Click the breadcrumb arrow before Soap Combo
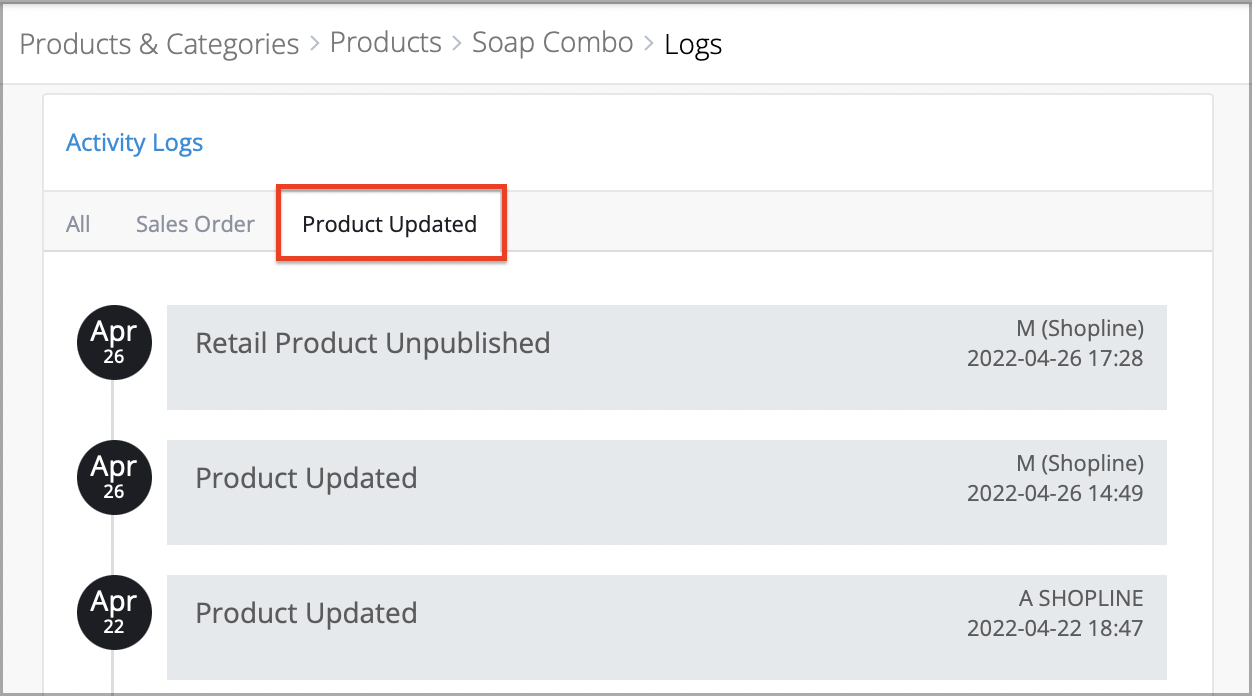This screenshot has height=696, width=1252. pos(457,44)
